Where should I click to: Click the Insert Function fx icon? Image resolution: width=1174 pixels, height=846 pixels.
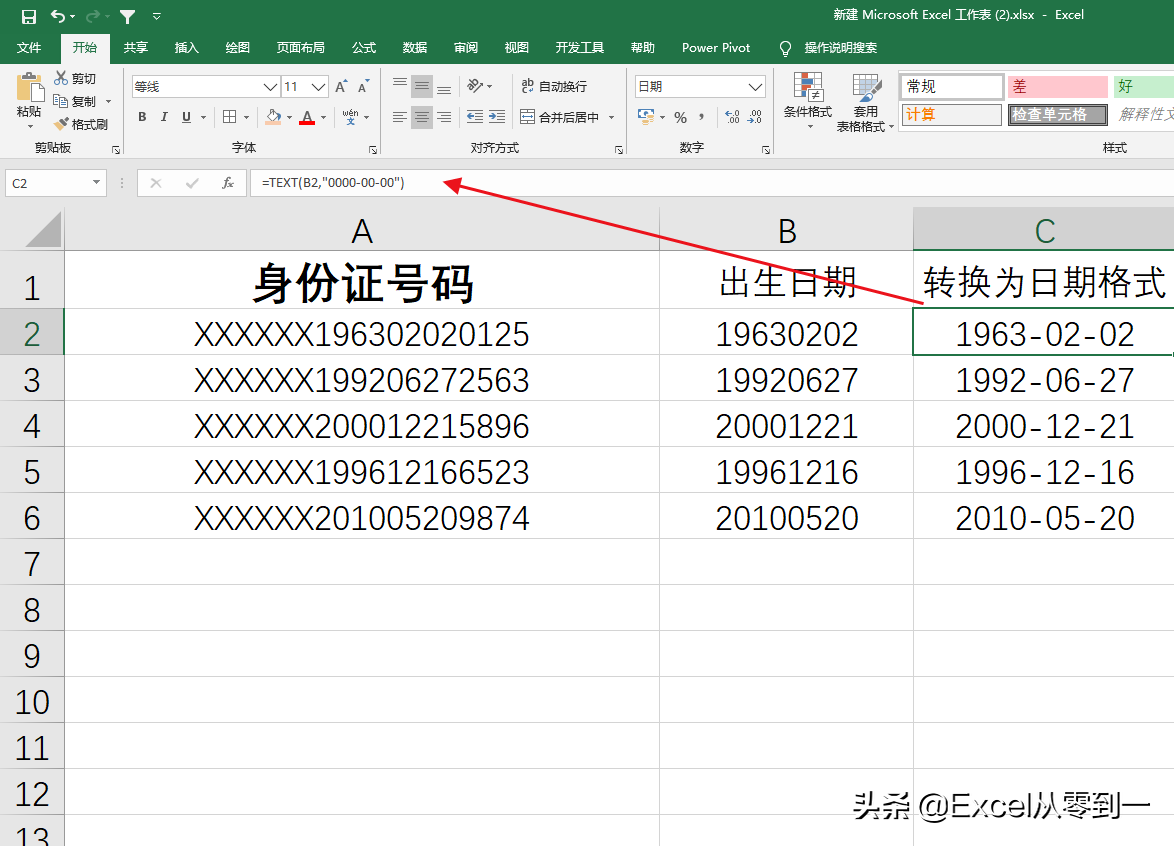point(228,184)
